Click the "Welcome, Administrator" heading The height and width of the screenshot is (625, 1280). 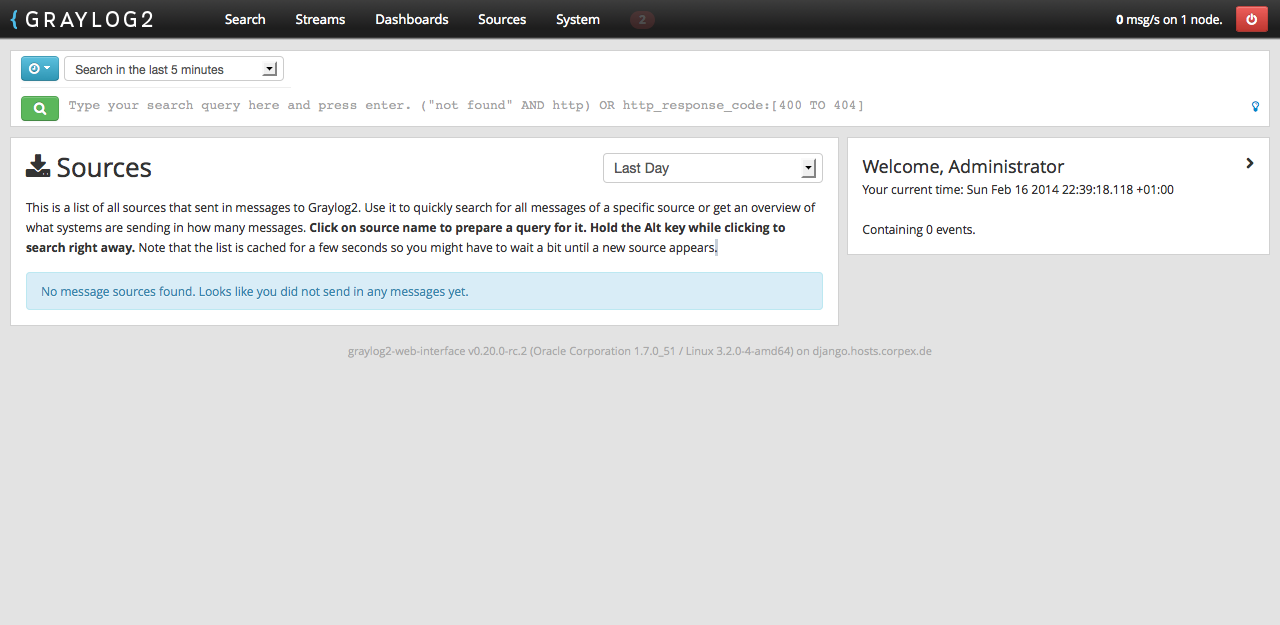963,167
